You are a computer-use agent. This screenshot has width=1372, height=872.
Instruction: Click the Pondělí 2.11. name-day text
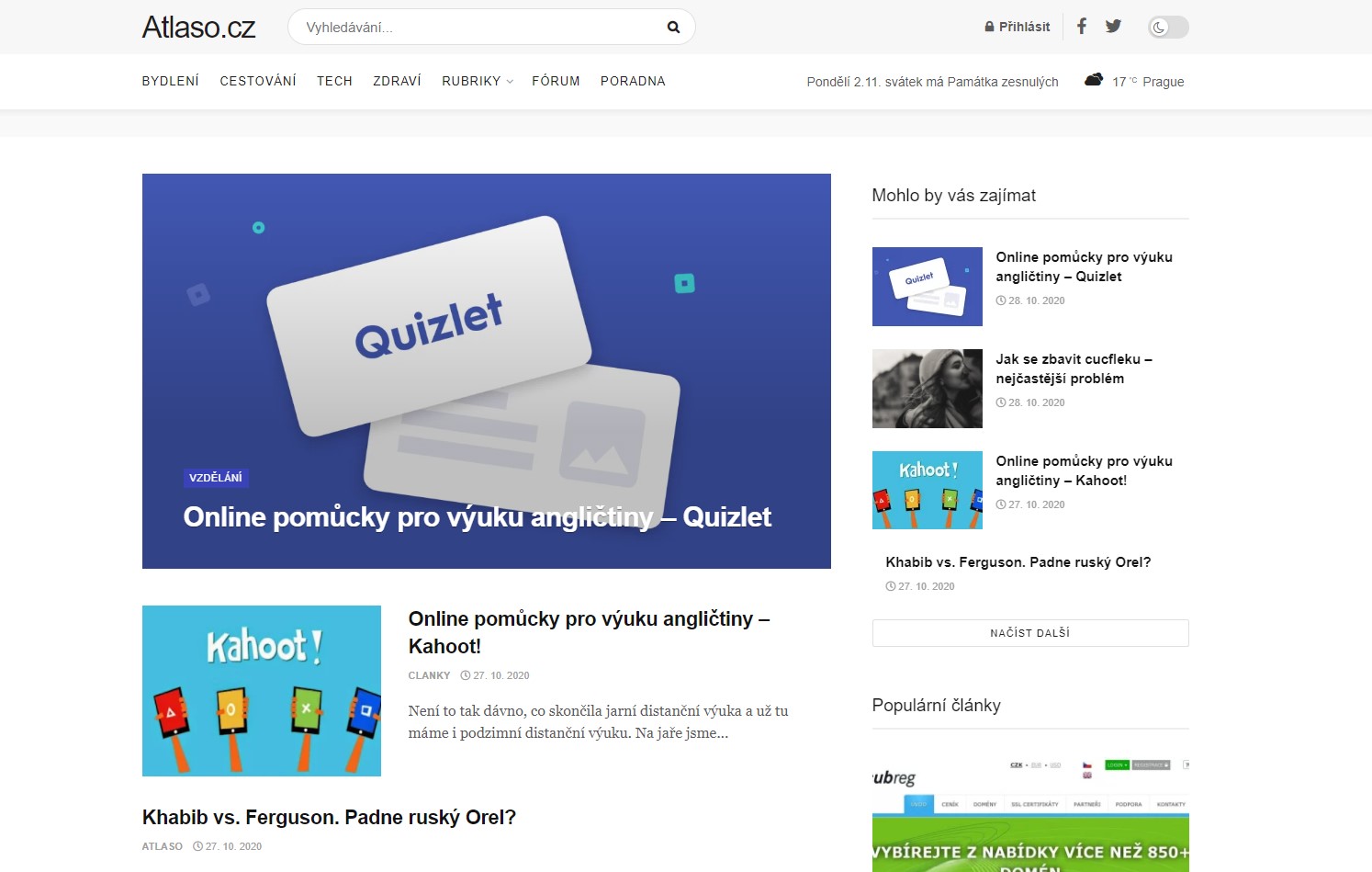pos(932,82)
